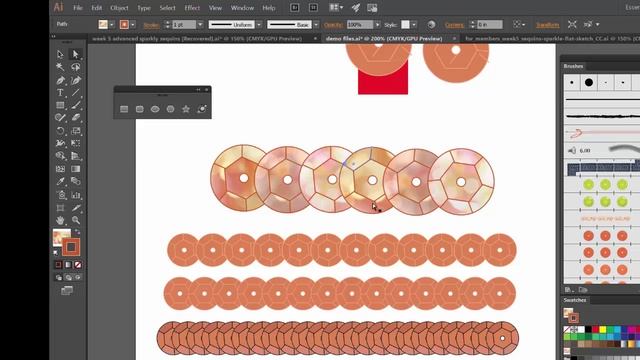Open the Corners options link
The height and width of the screenshot is (360, 640).
tap(454, 25)
